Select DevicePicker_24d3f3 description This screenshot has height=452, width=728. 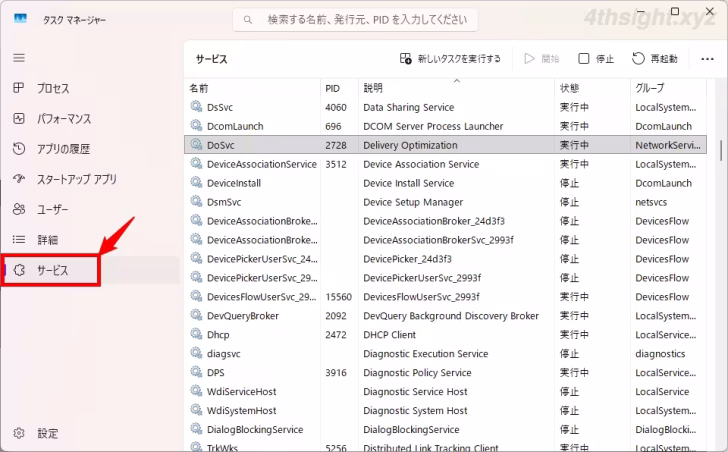click(408, 259)
